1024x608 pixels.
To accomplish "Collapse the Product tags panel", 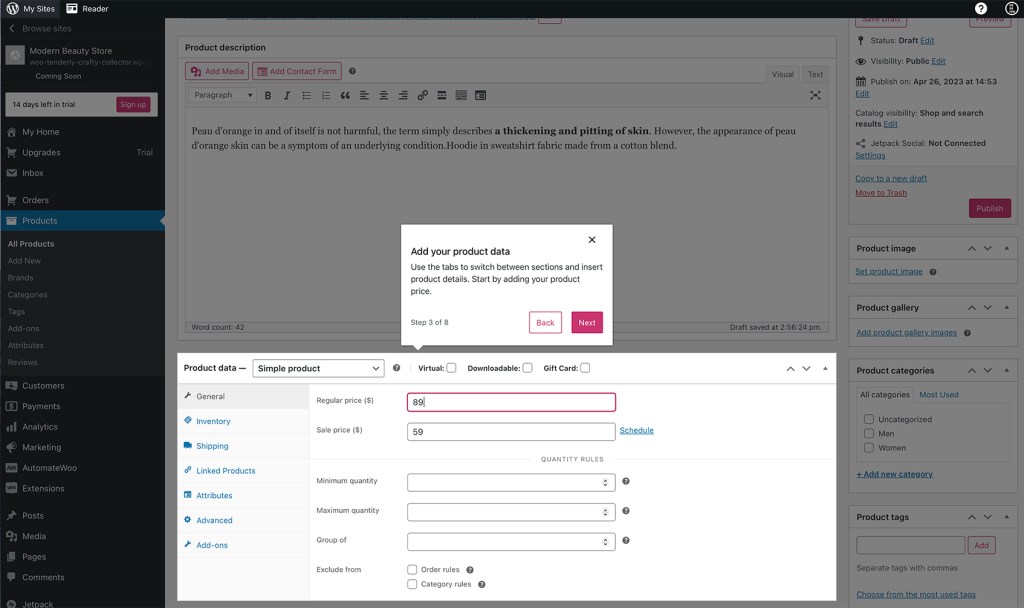I will 1006,517.
